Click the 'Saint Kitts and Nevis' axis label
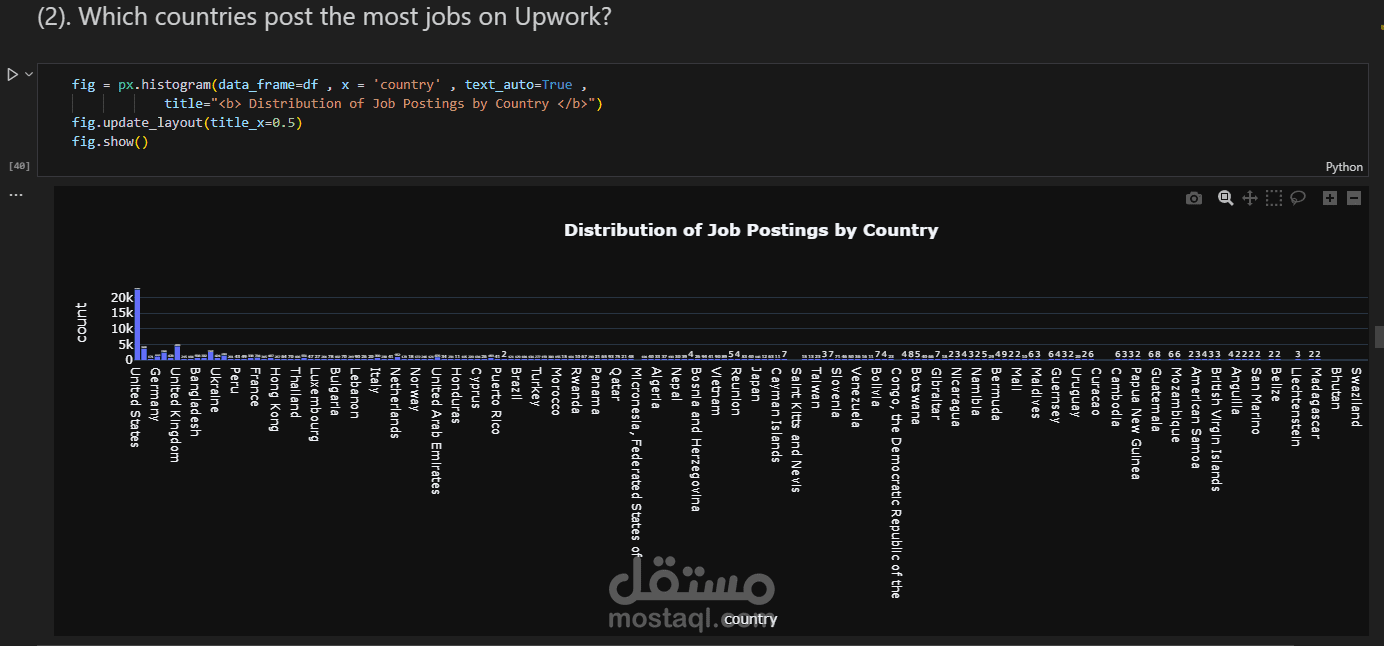 (x=795, y=429)
